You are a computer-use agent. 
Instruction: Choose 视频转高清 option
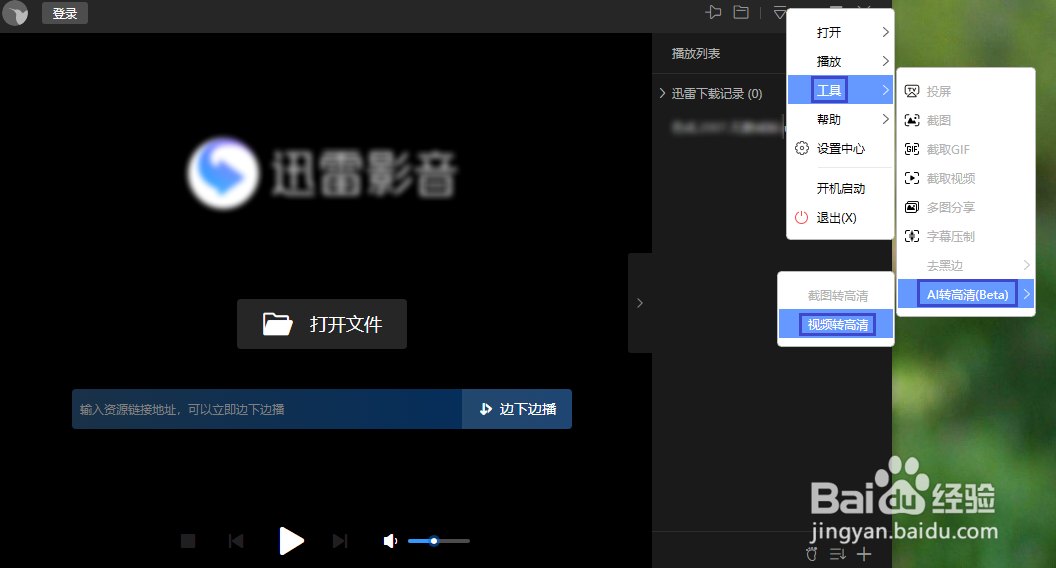click(x=837, y=325)
